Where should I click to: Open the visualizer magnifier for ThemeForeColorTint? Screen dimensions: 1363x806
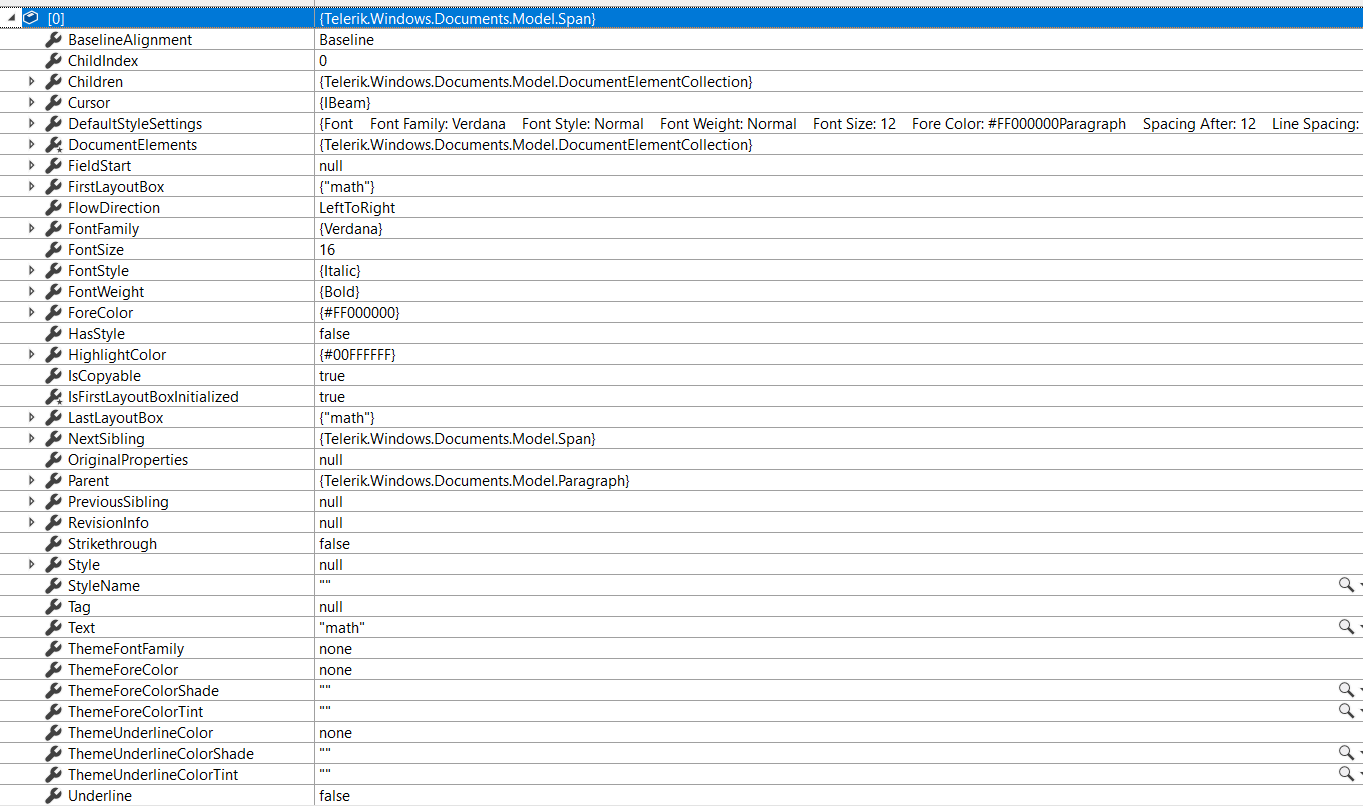1346,711
